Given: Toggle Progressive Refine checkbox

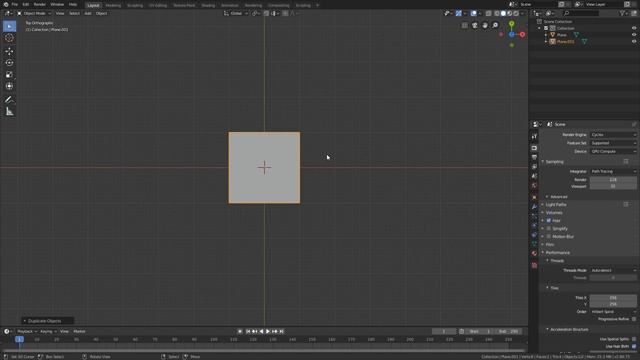Looking at the screenshot, I should [x=634, y=319].
